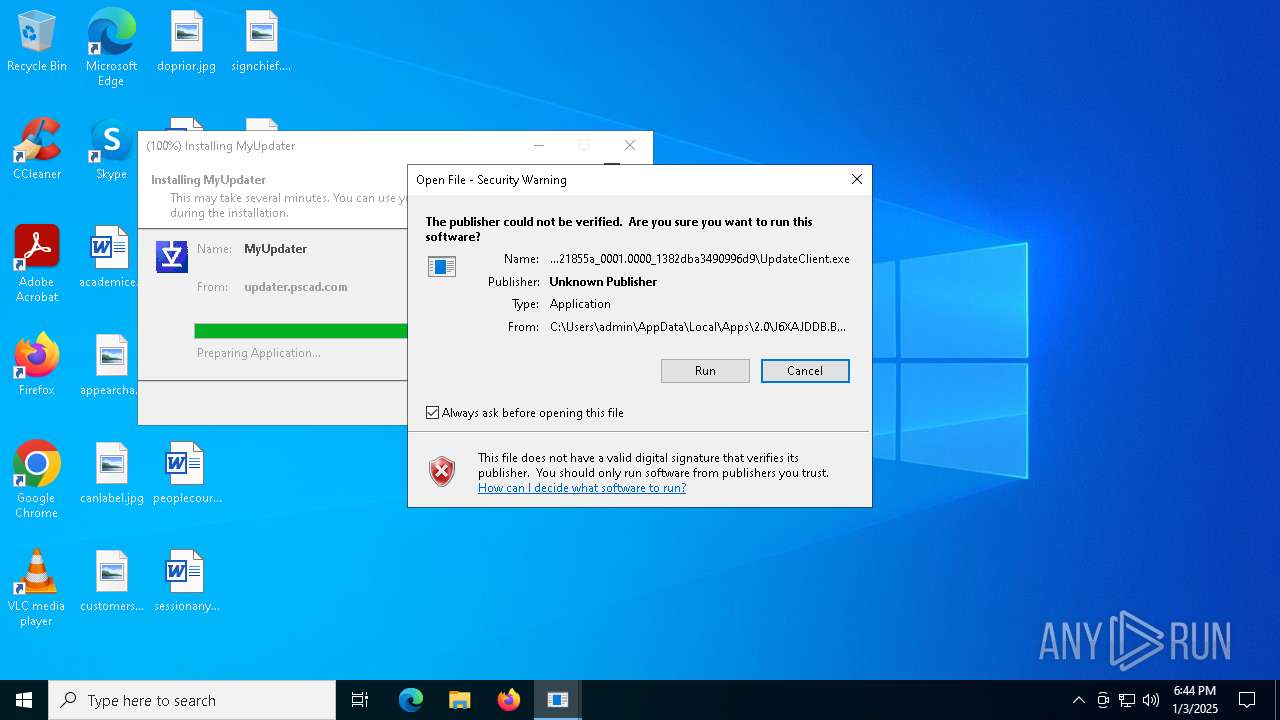The height and width of the screenshot is (720, 1280).
Task: Open the Recycle Bin desktop icon
Action: 37,41
